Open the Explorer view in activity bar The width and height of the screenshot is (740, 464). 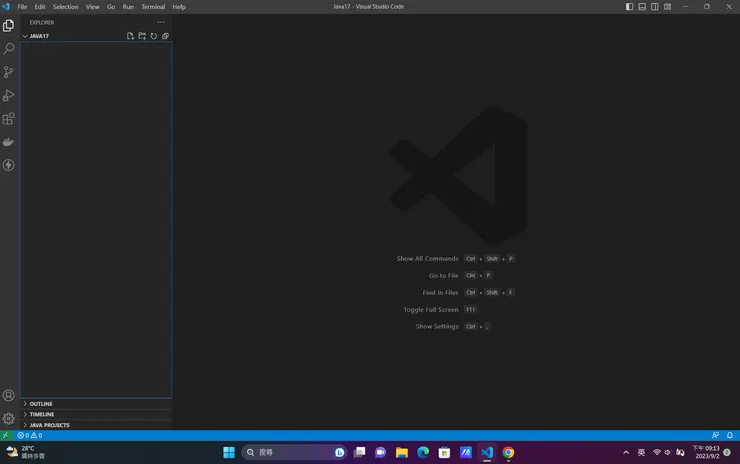pyautogui.click(x=8, y=25)
